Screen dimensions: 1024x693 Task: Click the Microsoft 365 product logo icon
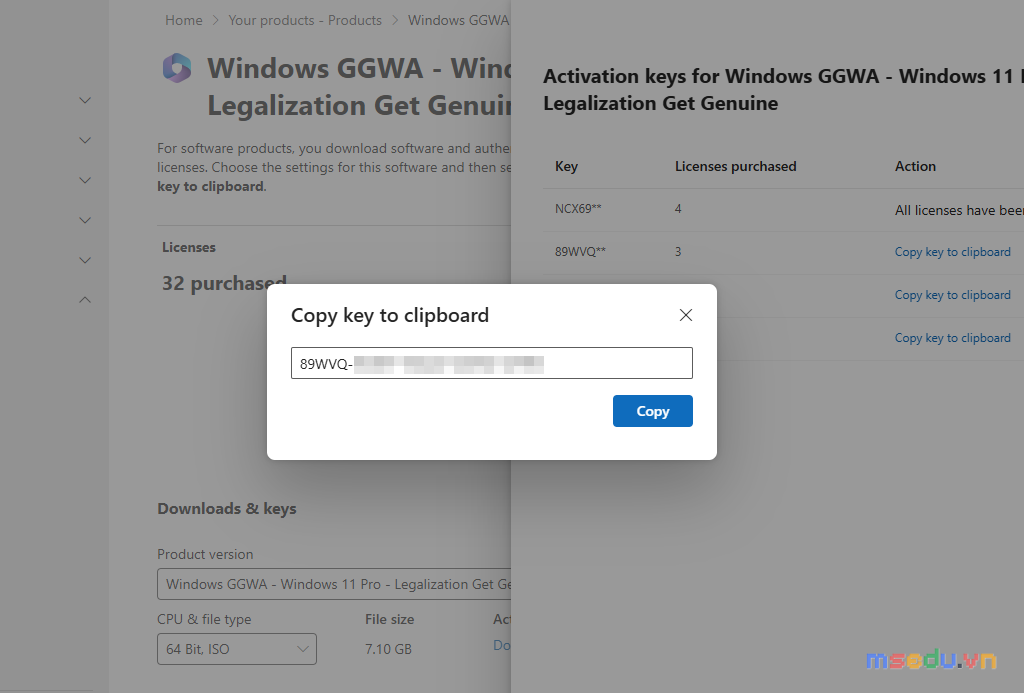pyautogui.click(x=177, y=68)
